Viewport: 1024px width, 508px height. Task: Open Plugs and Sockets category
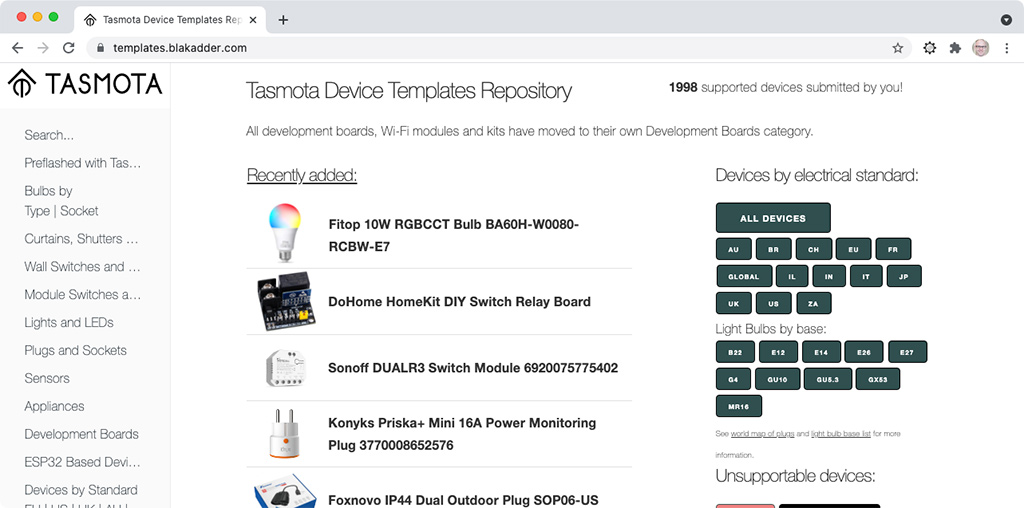coord(75,351)
